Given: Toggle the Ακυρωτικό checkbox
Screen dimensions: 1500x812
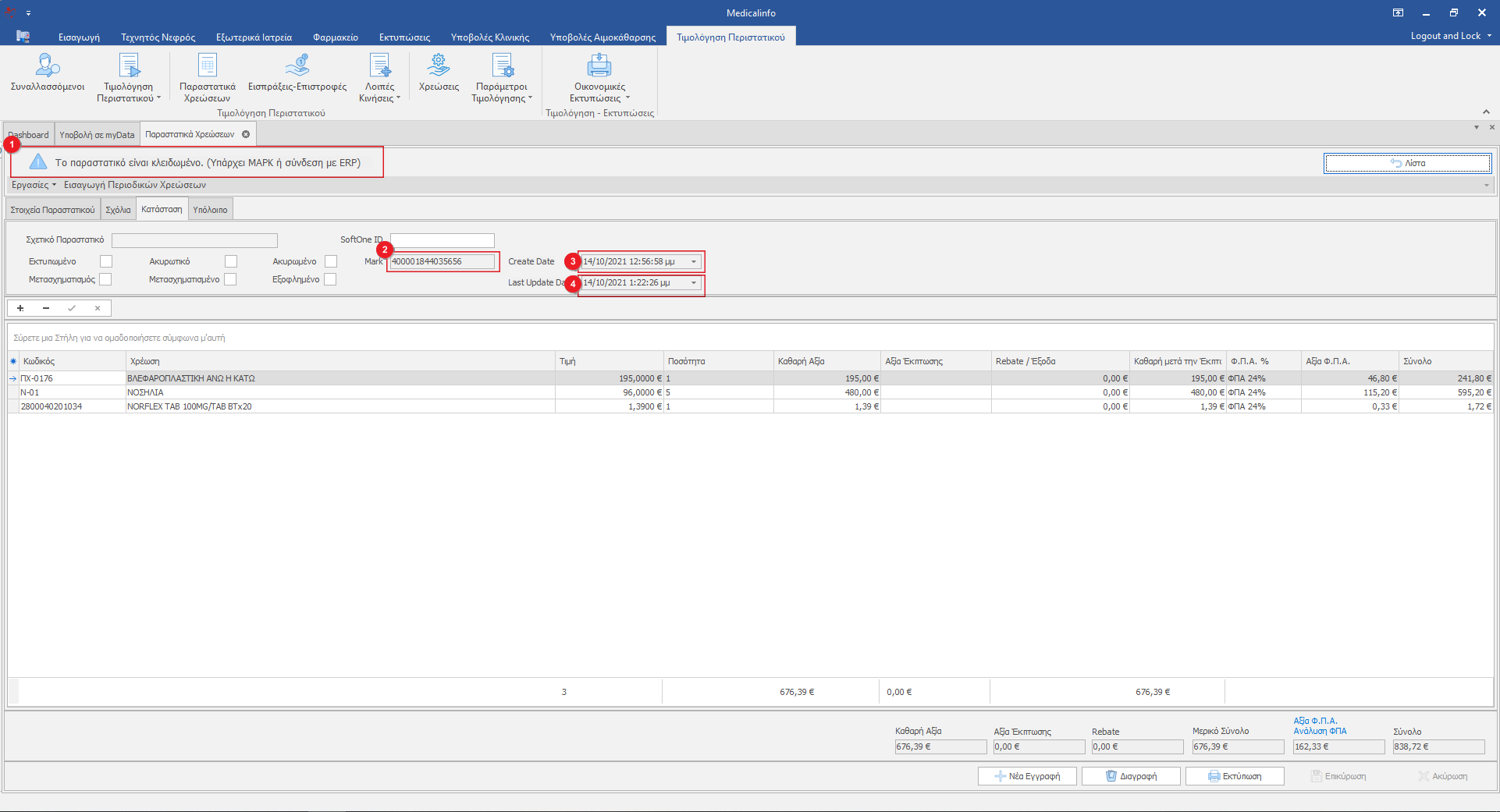Looking at the screenshot, I should pos(230,261).
